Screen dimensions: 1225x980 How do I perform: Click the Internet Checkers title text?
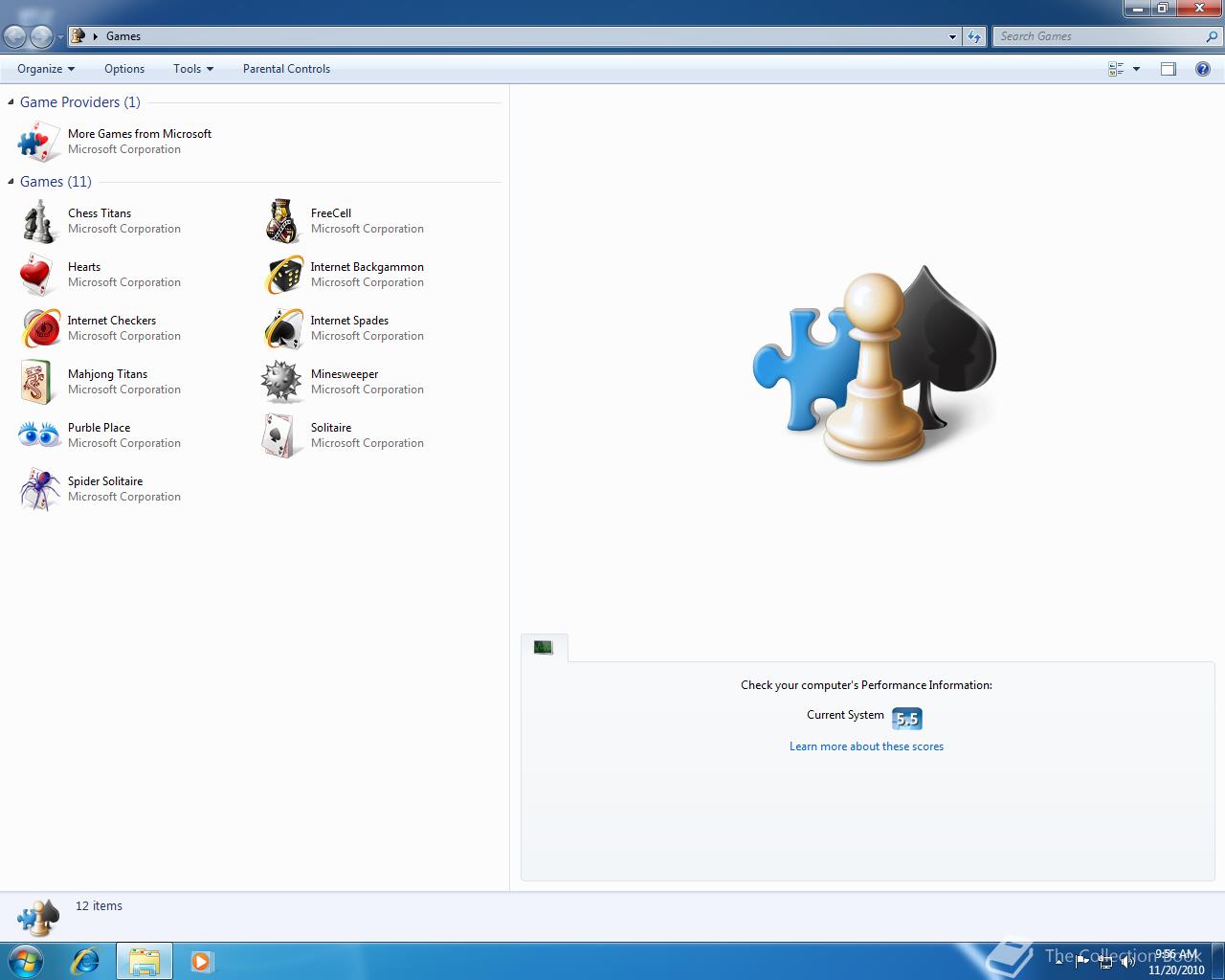[x=112, y=321]
